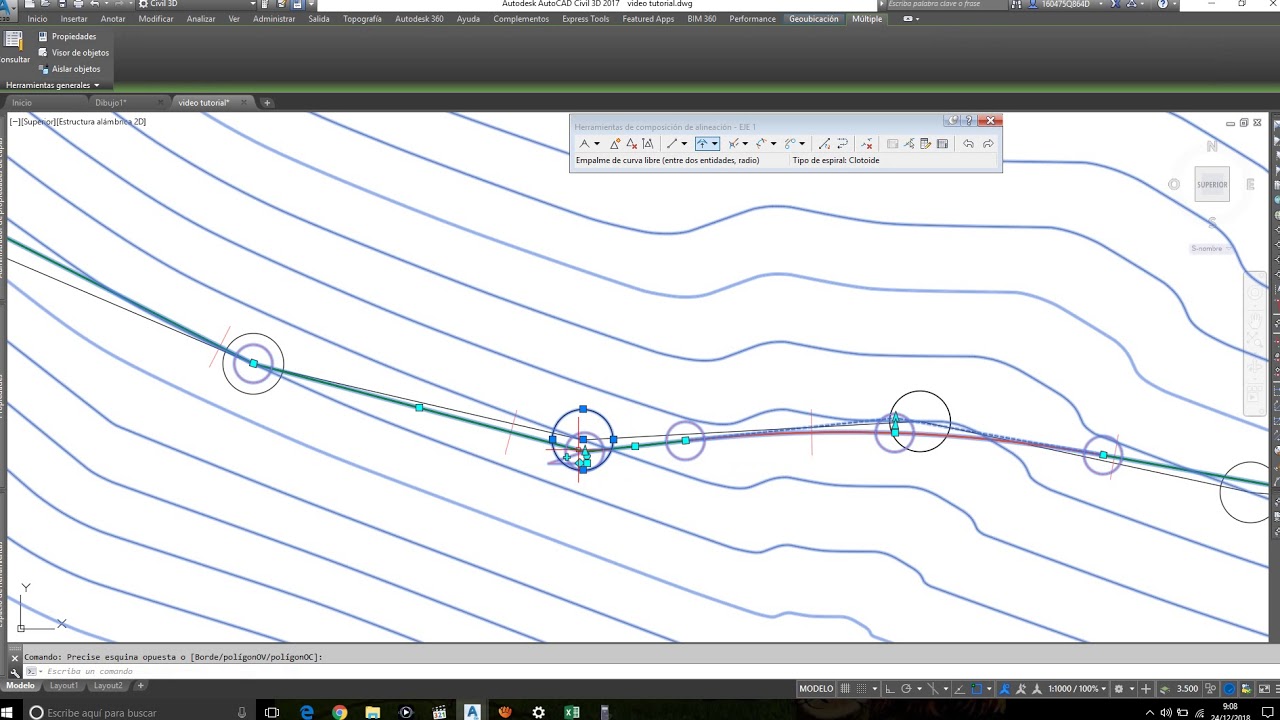Open Microsoft Edge from taskbar
The image size is (1280, 720).
pos(306,712)
